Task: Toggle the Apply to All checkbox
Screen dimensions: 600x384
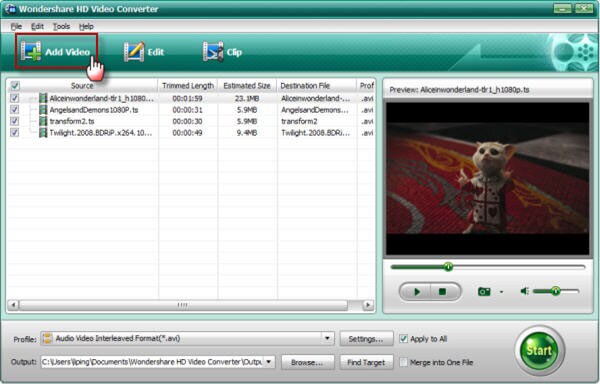Action: point(403,338)
